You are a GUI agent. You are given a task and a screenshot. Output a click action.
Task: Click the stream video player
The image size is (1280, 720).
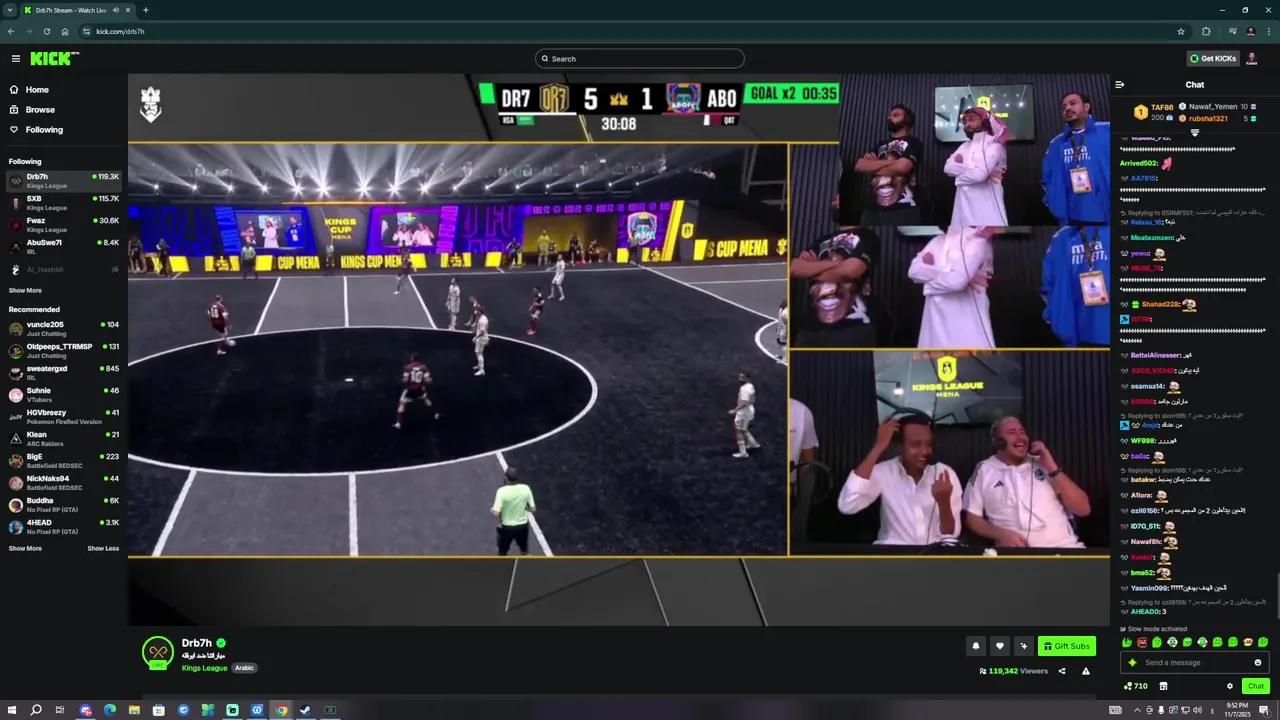coord(618,349)
